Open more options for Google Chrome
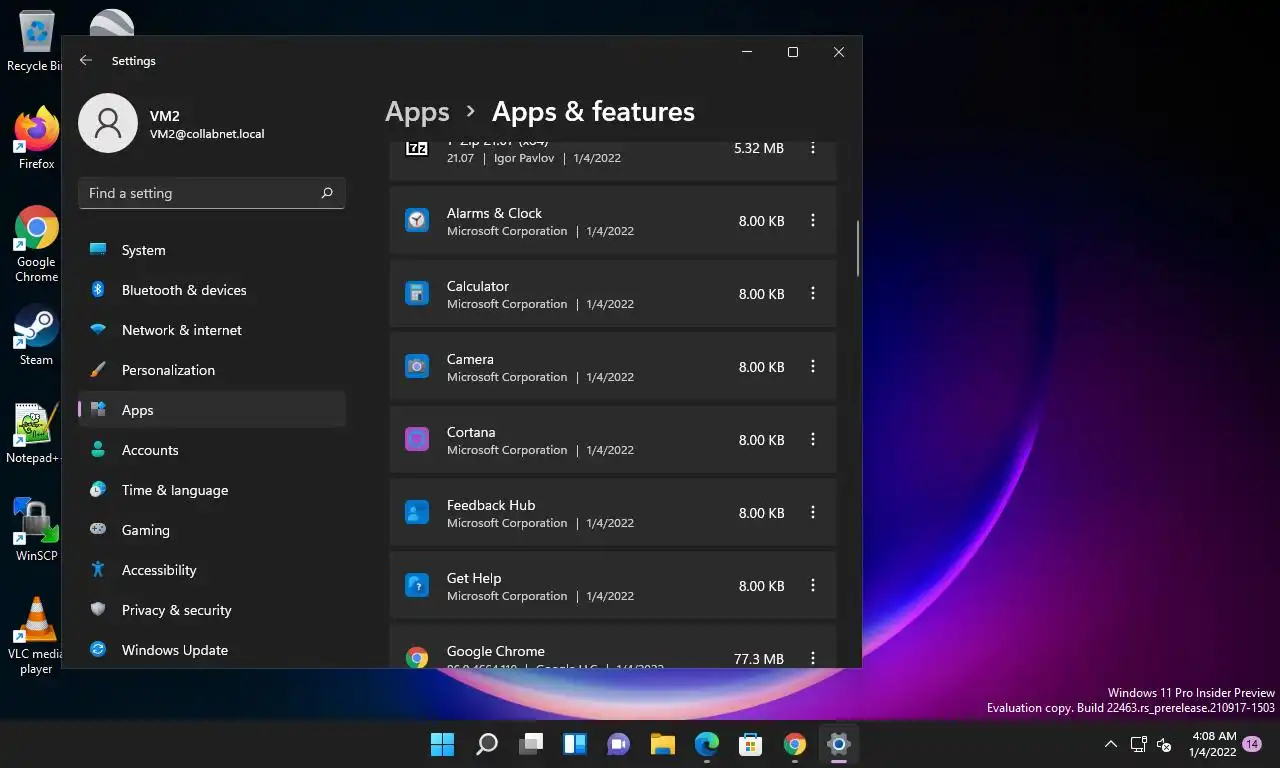This screenshot has height=768, width=1280. pos(813,658)
